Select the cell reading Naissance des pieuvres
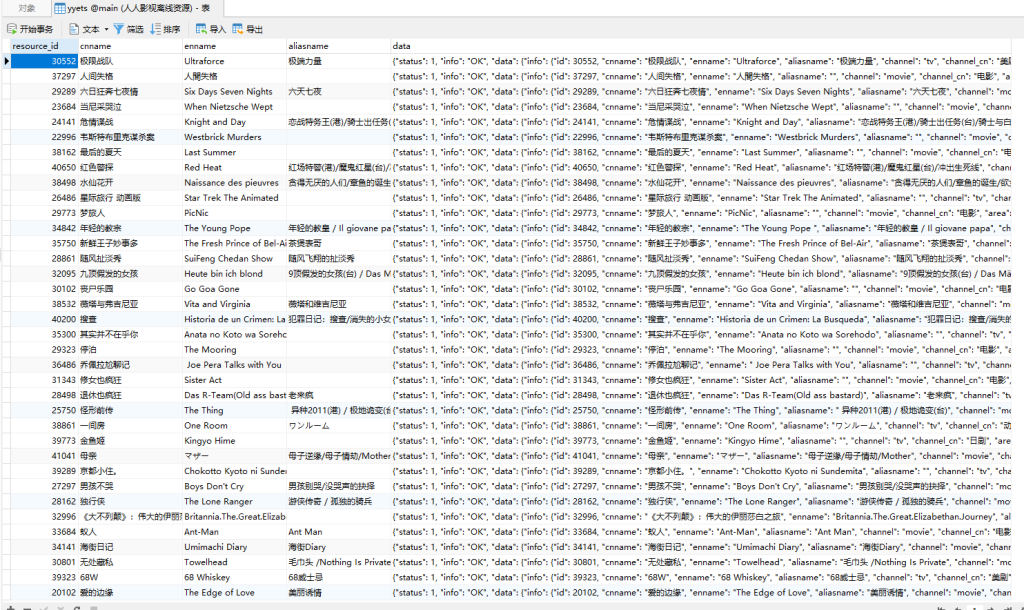 234,182
